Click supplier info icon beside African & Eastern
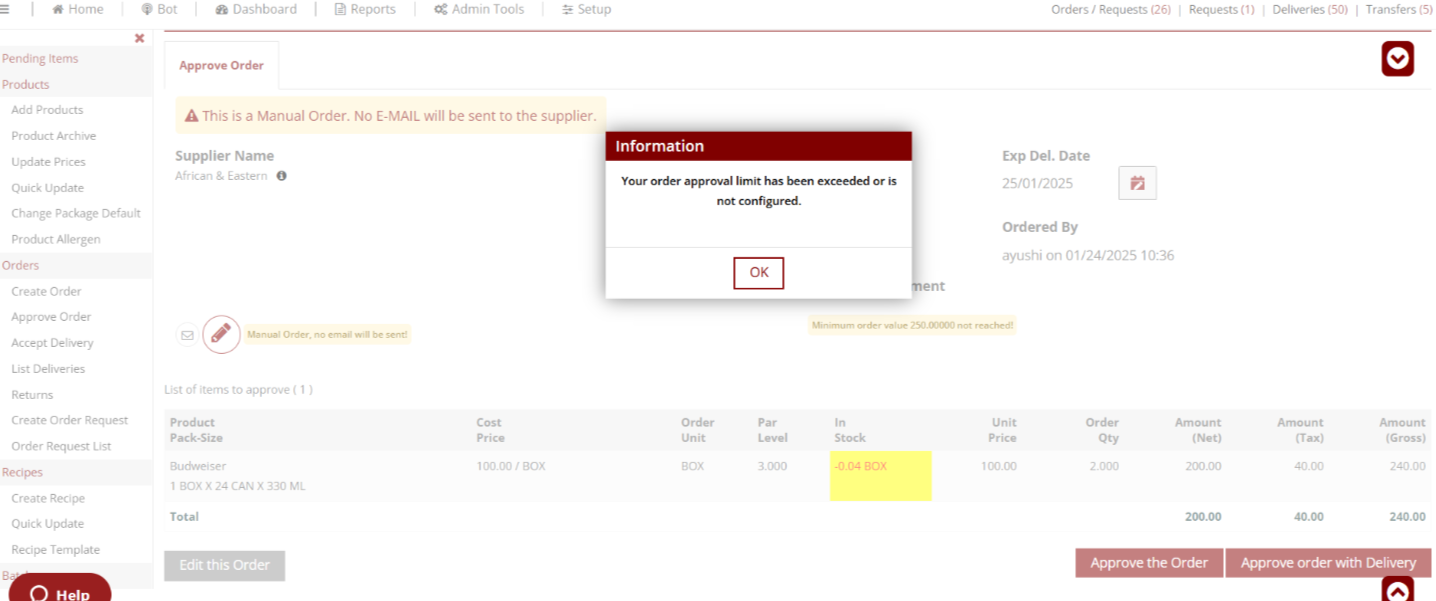This screenshot has height=601, width=1436. click(282, 176)
